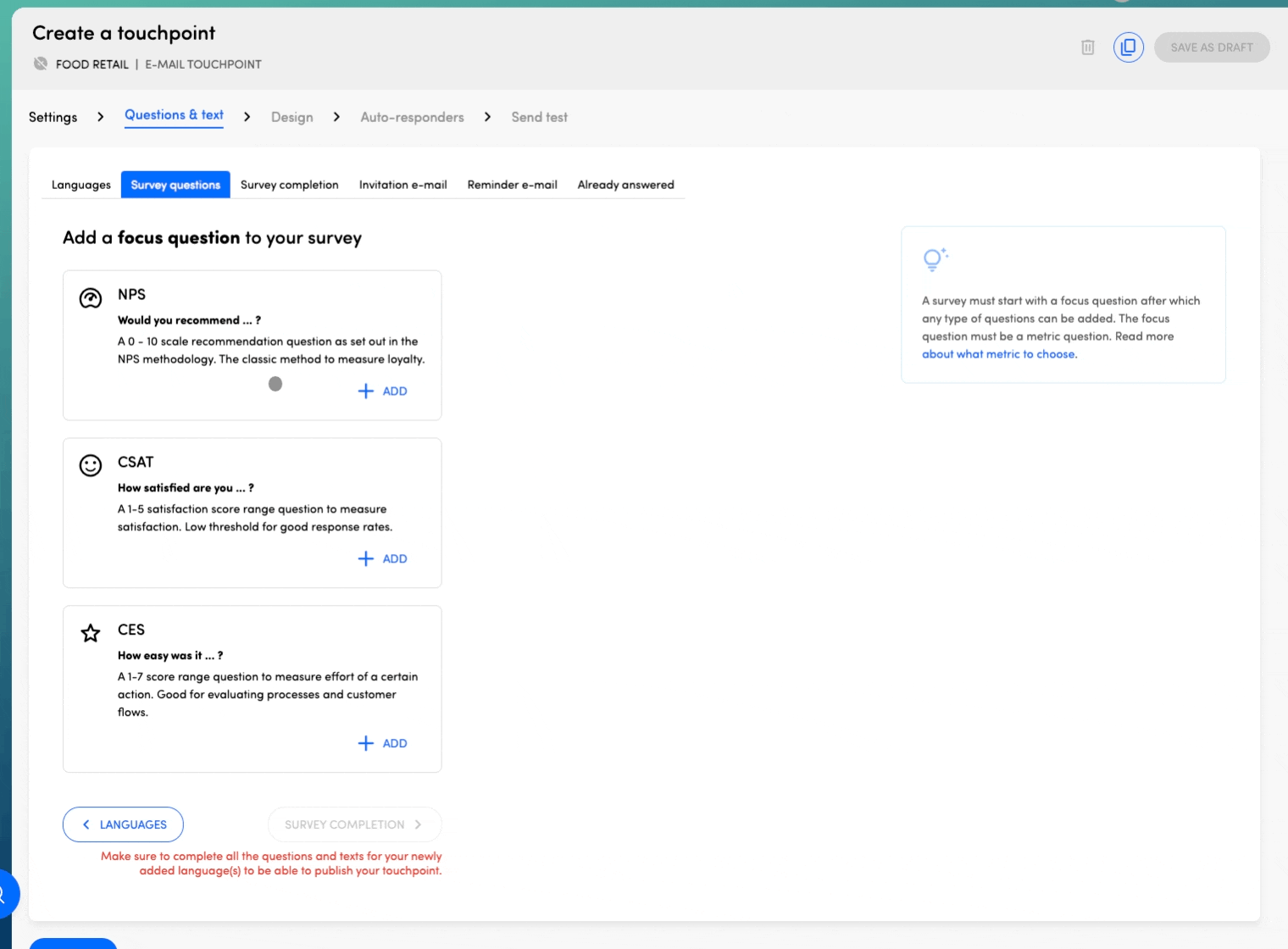Navigate to the Settings step
The height and width of the screenshot is (949, 1288).
pyautogui.click(x=53, y=117)
